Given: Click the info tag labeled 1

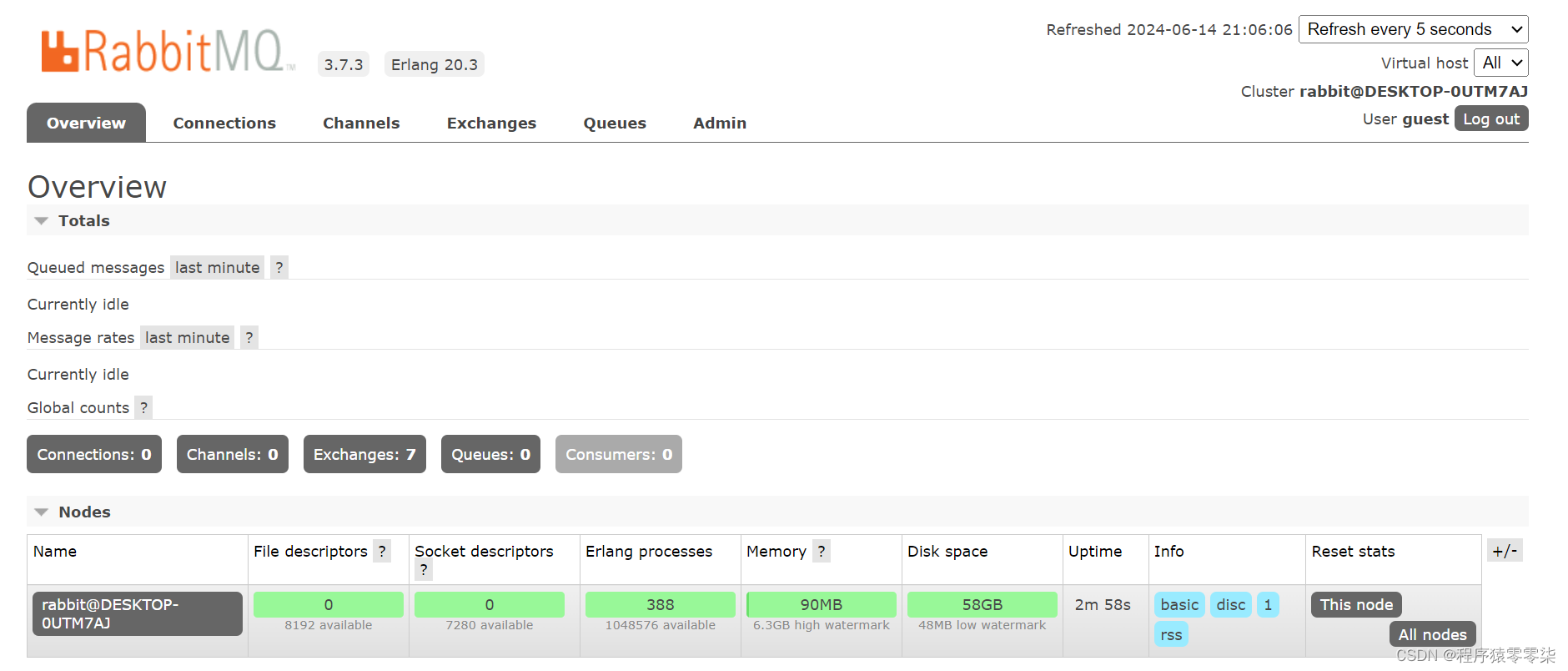Looking at the screenshot, I should coord(1268,604).
